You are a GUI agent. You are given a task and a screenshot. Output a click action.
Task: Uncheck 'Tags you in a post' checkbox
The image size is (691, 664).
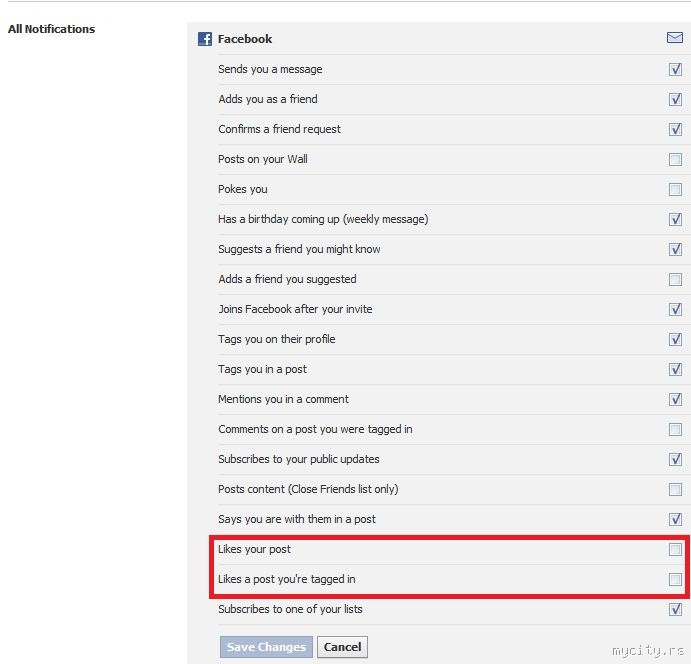[675, 369]
